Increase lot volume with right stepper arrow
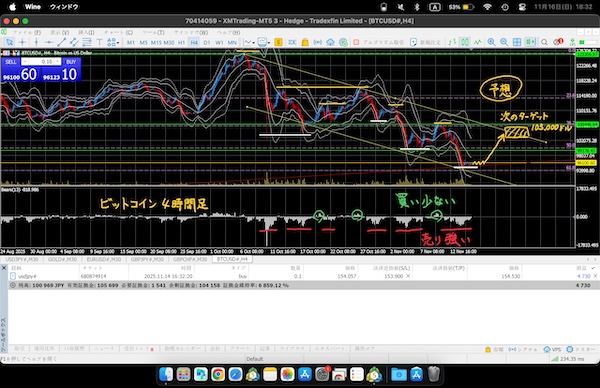Image resolution: width=600 pixels, height=388 pixels. pos(58,62)
